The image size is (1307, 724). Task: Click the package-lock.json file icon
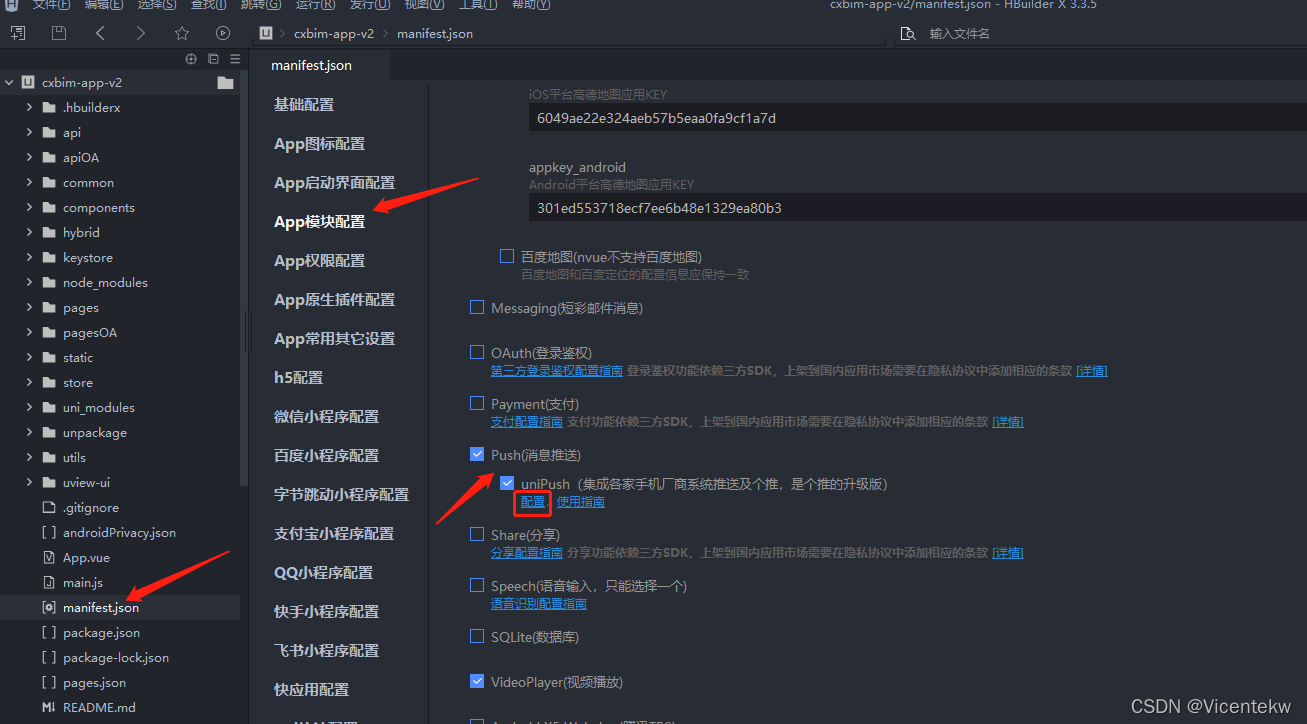pyautogui.click(x=49, y=657)
